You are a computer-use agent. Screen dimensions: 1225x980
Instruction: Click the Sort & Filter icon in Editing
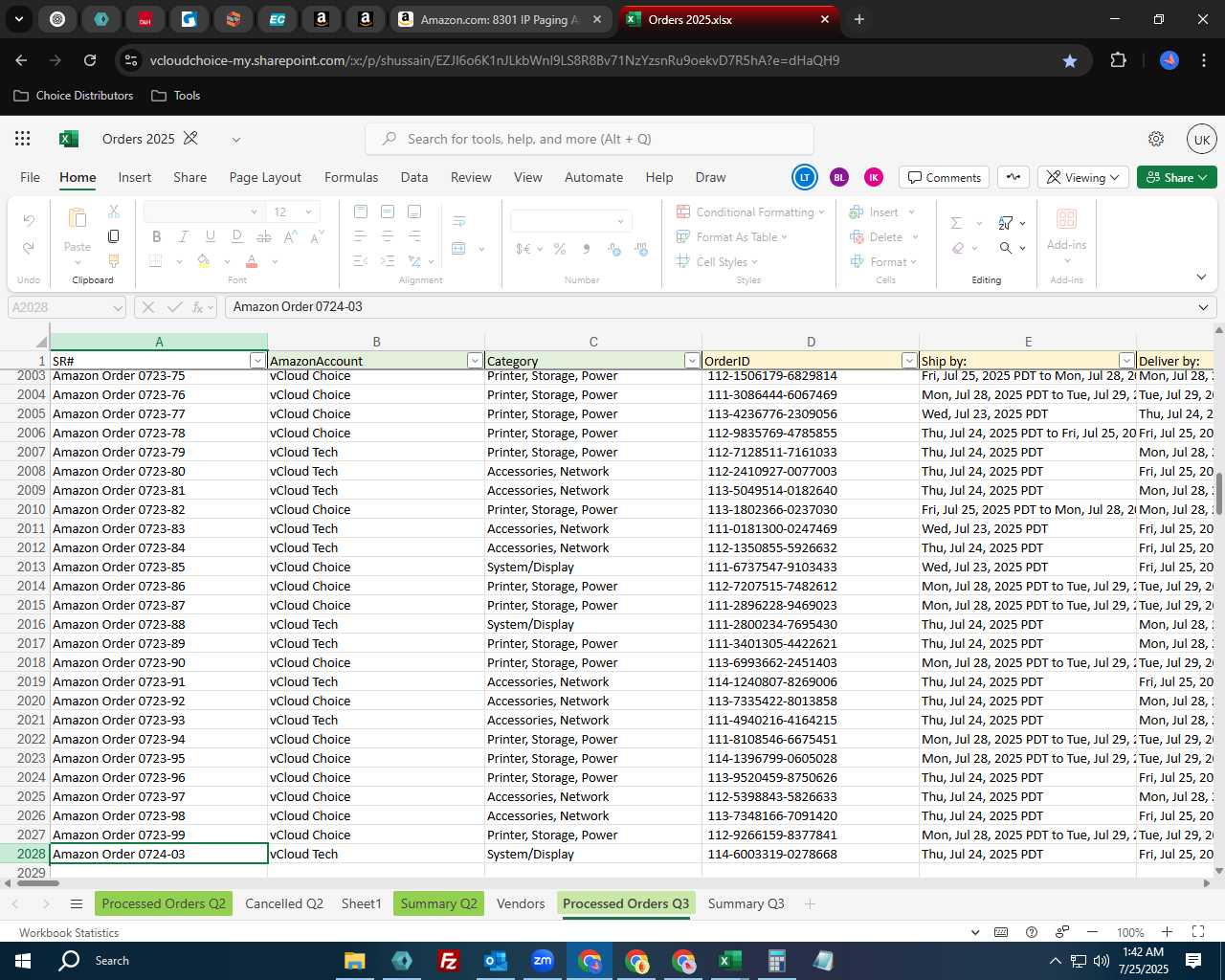pos(1006,222)
